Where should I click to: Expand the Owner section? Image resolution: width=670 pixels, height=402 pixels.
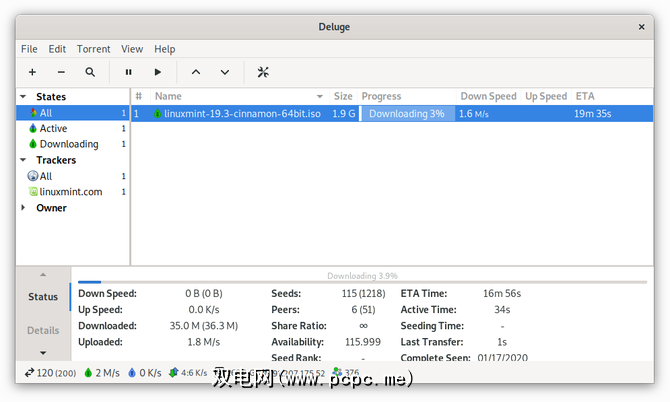tap(23, 208)
